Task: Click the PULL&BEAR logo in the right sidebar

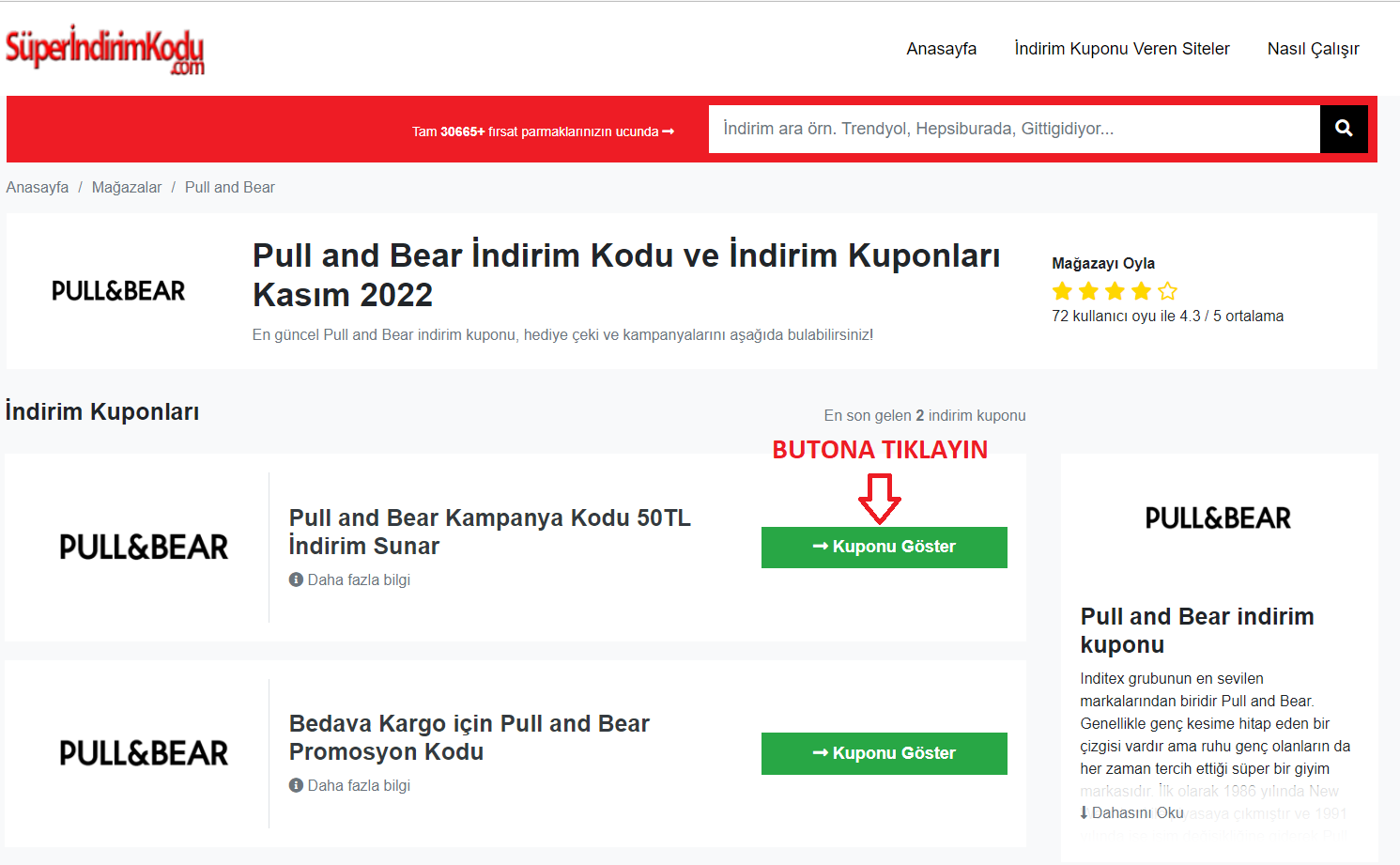Action: 1218,517
